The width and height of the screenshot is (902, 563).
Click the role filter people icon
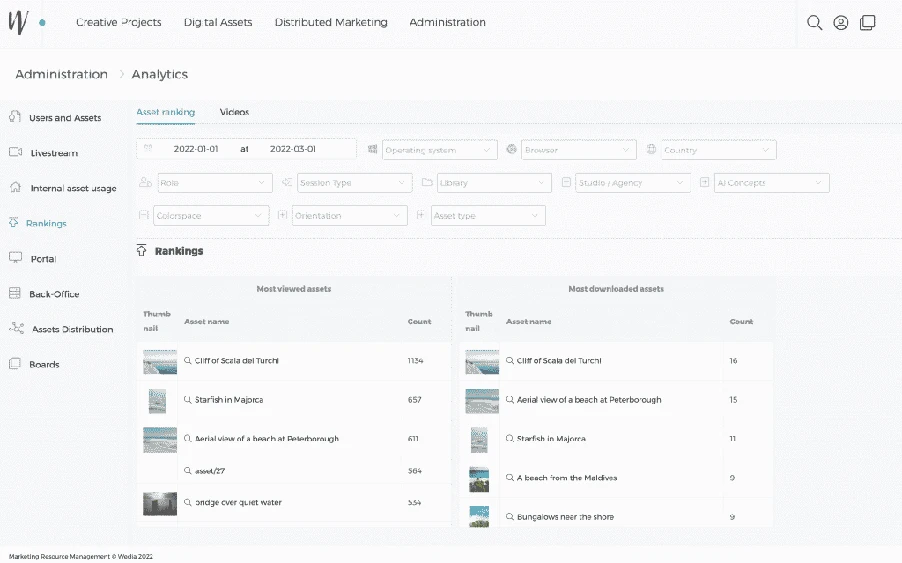coord(146,182)
